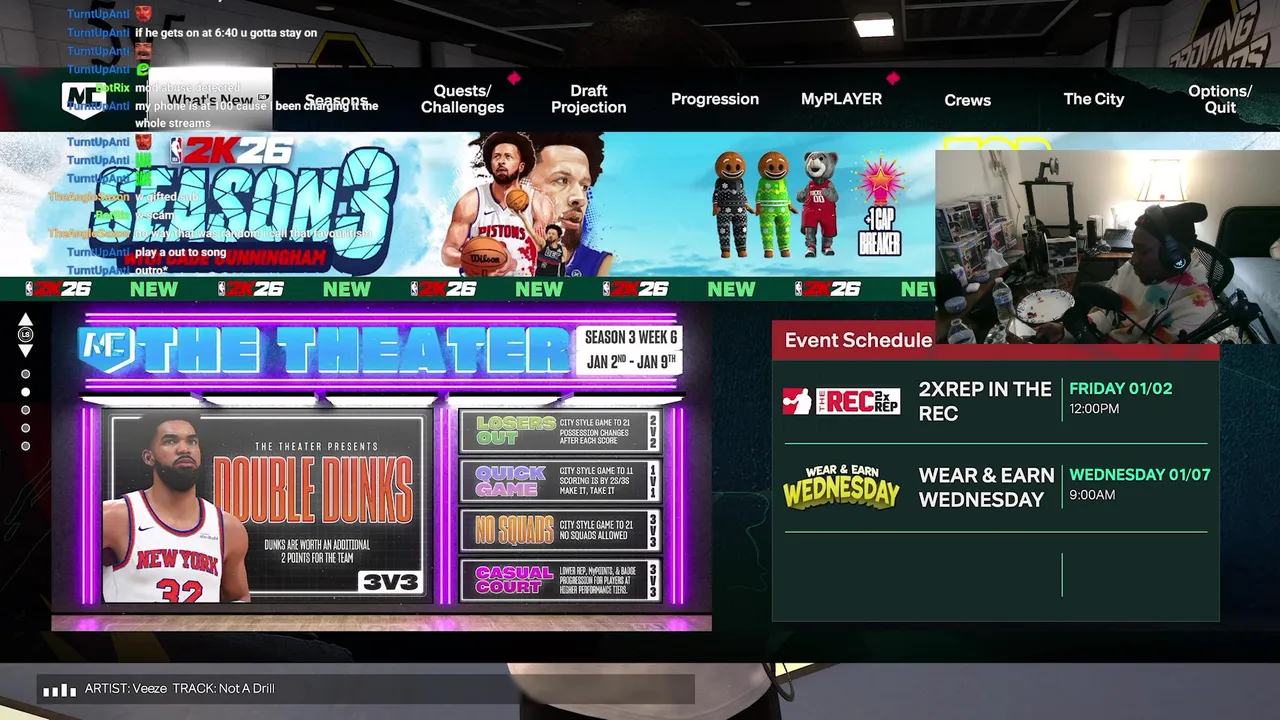Click the red notification diamond on MyPLAYER
Screen dimensions: 1280x720
tap(893, 78)
